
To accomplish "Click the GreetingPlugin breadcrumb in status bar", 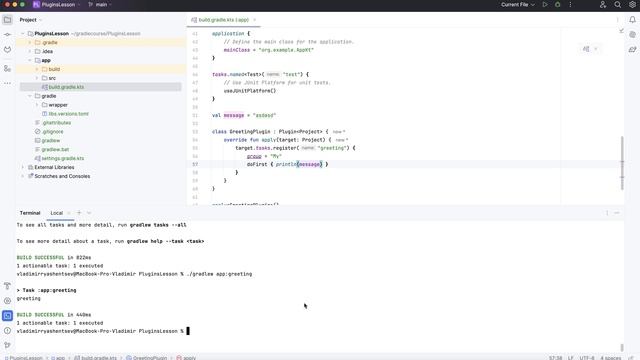I will [147, 358].
